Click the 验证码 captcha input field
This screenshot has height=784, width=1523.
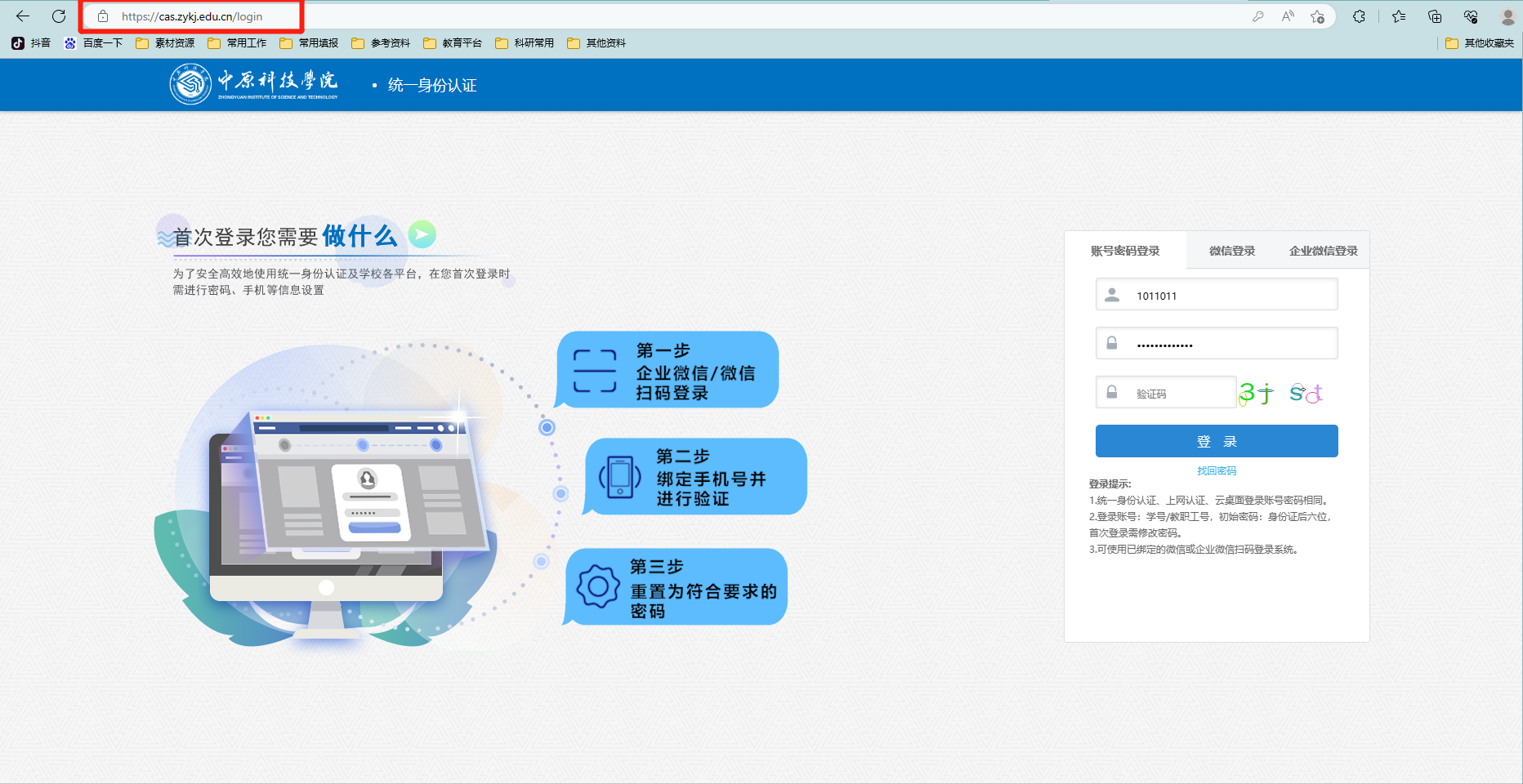pos(1166,392)
